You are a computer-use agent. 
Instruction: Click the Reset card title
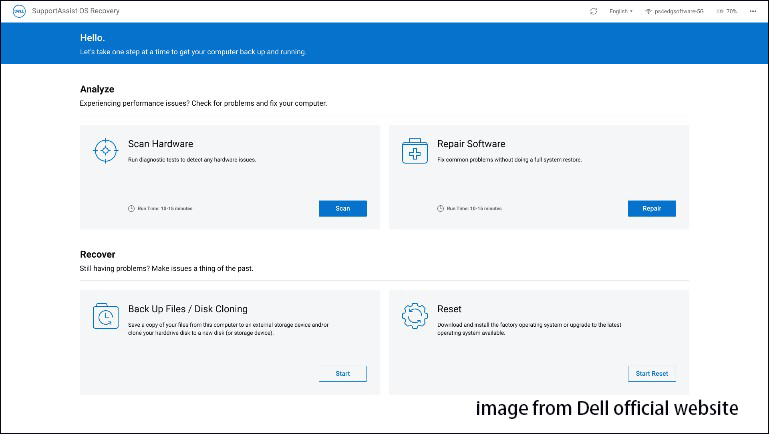[x=449, y=309]
